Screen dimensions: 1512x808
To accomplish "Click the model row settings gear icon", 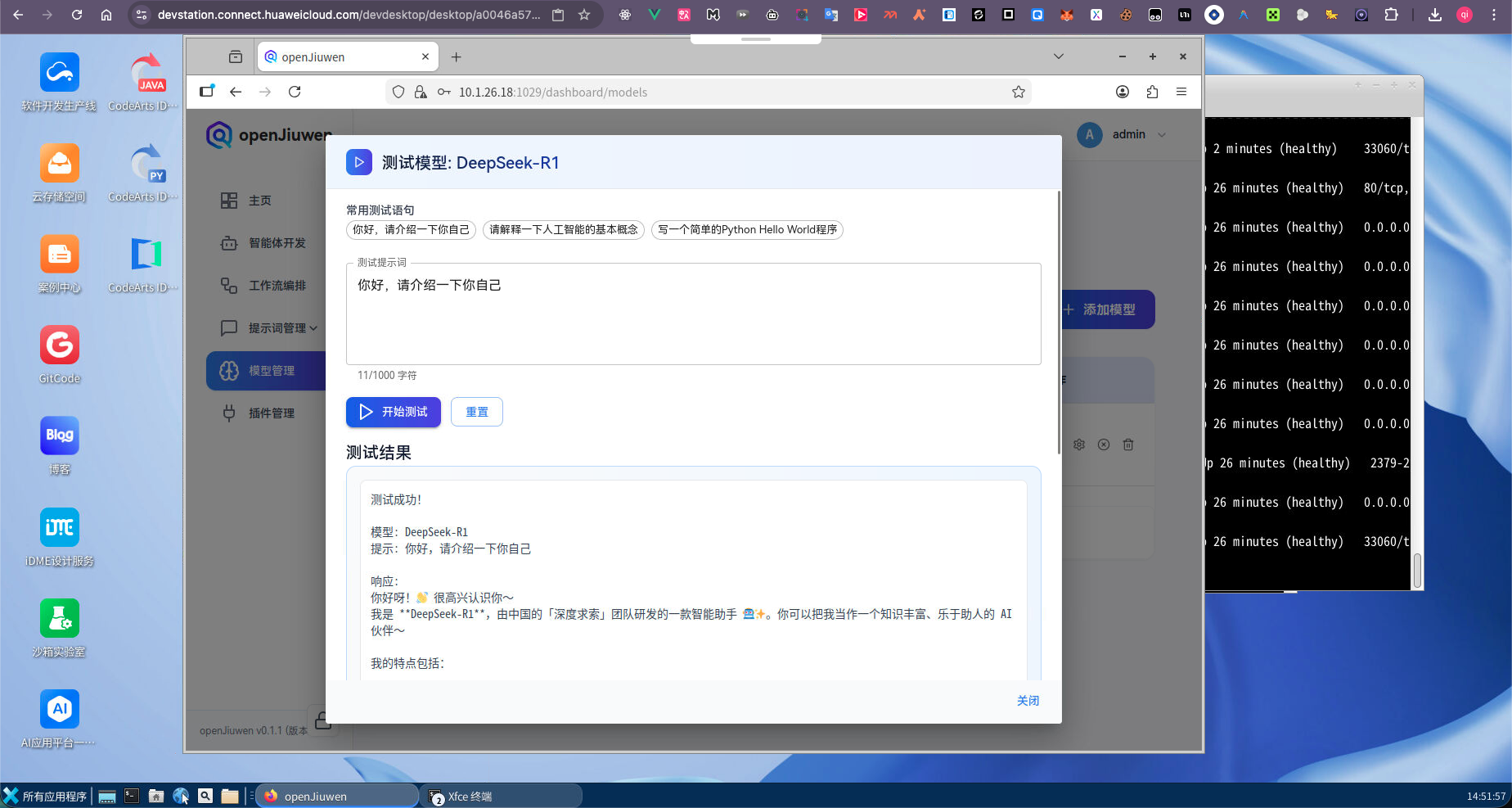I will [1079, 445].
